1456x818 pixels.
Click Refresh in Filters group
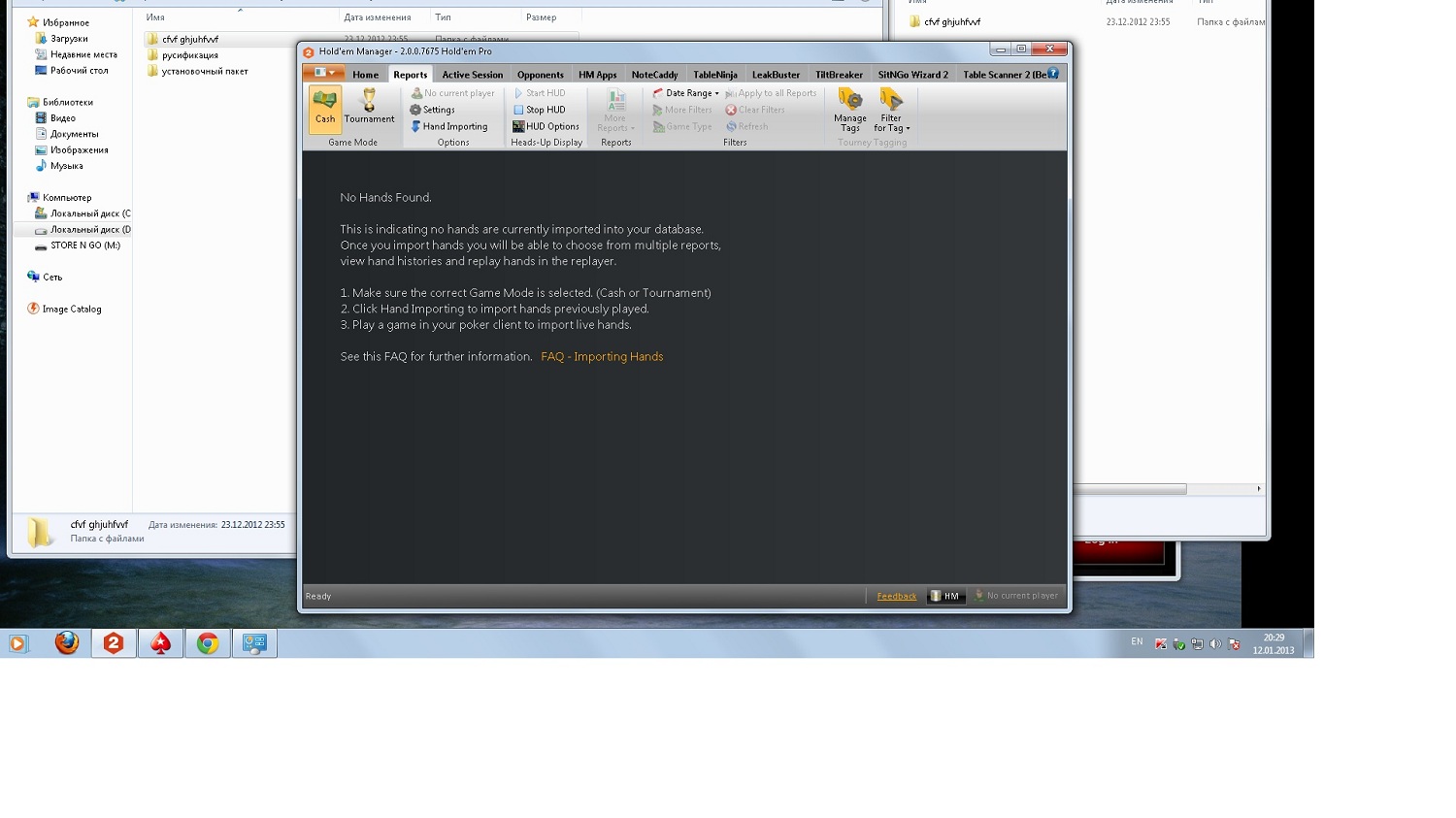point(746,126)
